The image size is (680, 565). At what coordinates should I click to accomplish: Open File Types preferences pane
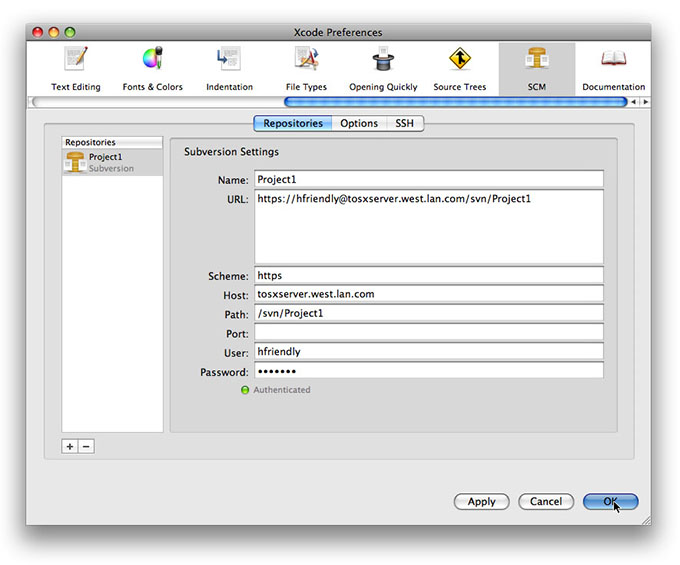click(306, 69)
